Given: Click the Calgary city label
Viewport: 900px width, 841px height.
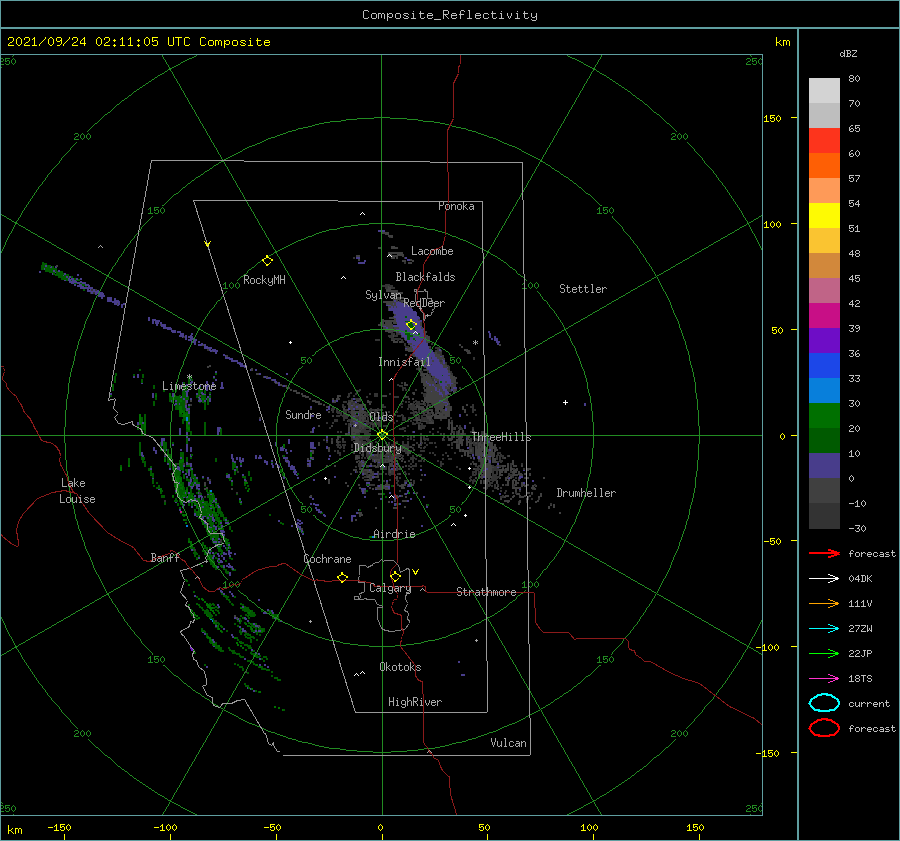Looking at the screenshot, I should pyautogui.click(x=390, y=588).
